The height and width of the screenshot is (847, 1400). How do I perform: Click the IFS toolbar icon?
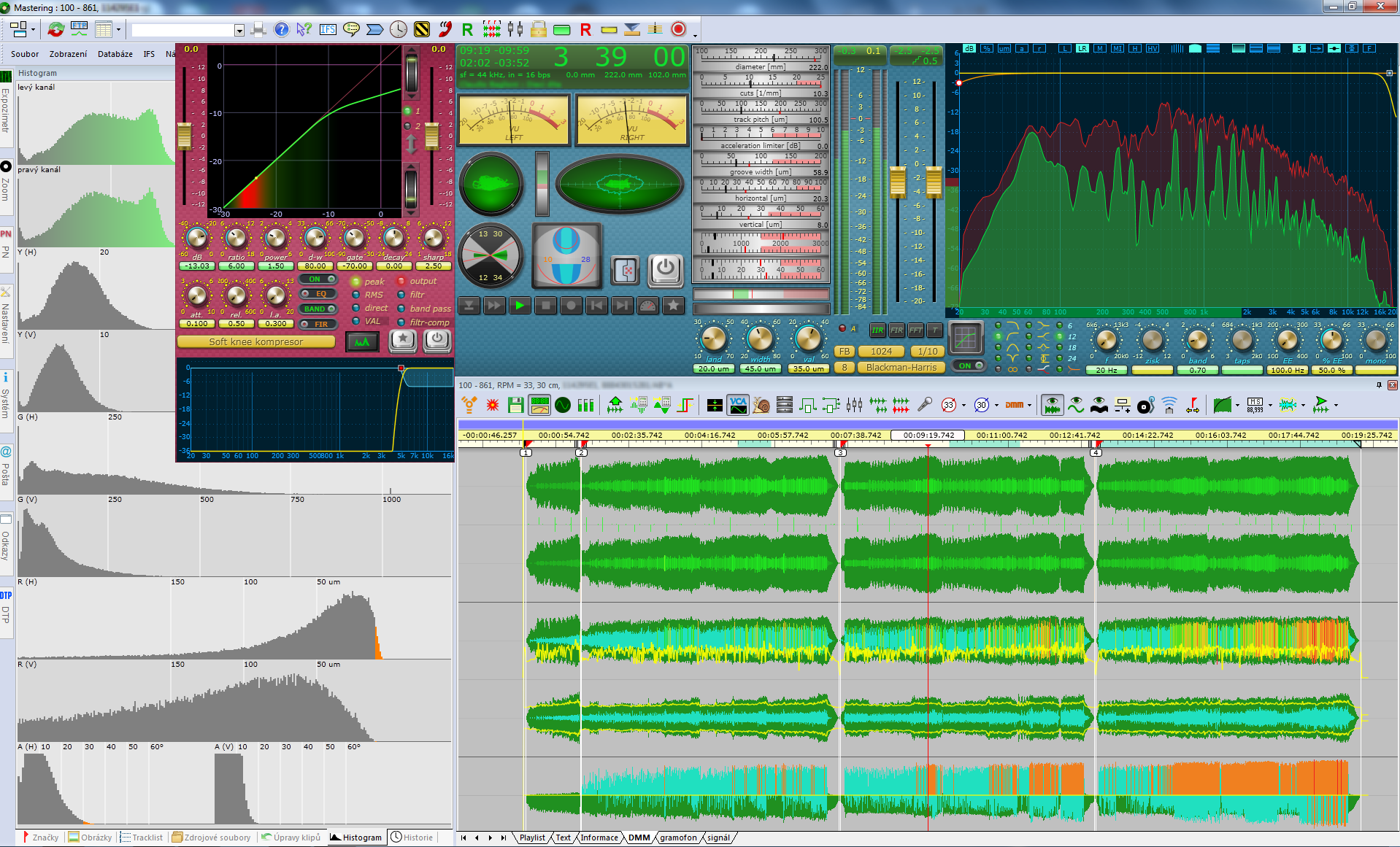pyautogui.click(x=328, y=30)
